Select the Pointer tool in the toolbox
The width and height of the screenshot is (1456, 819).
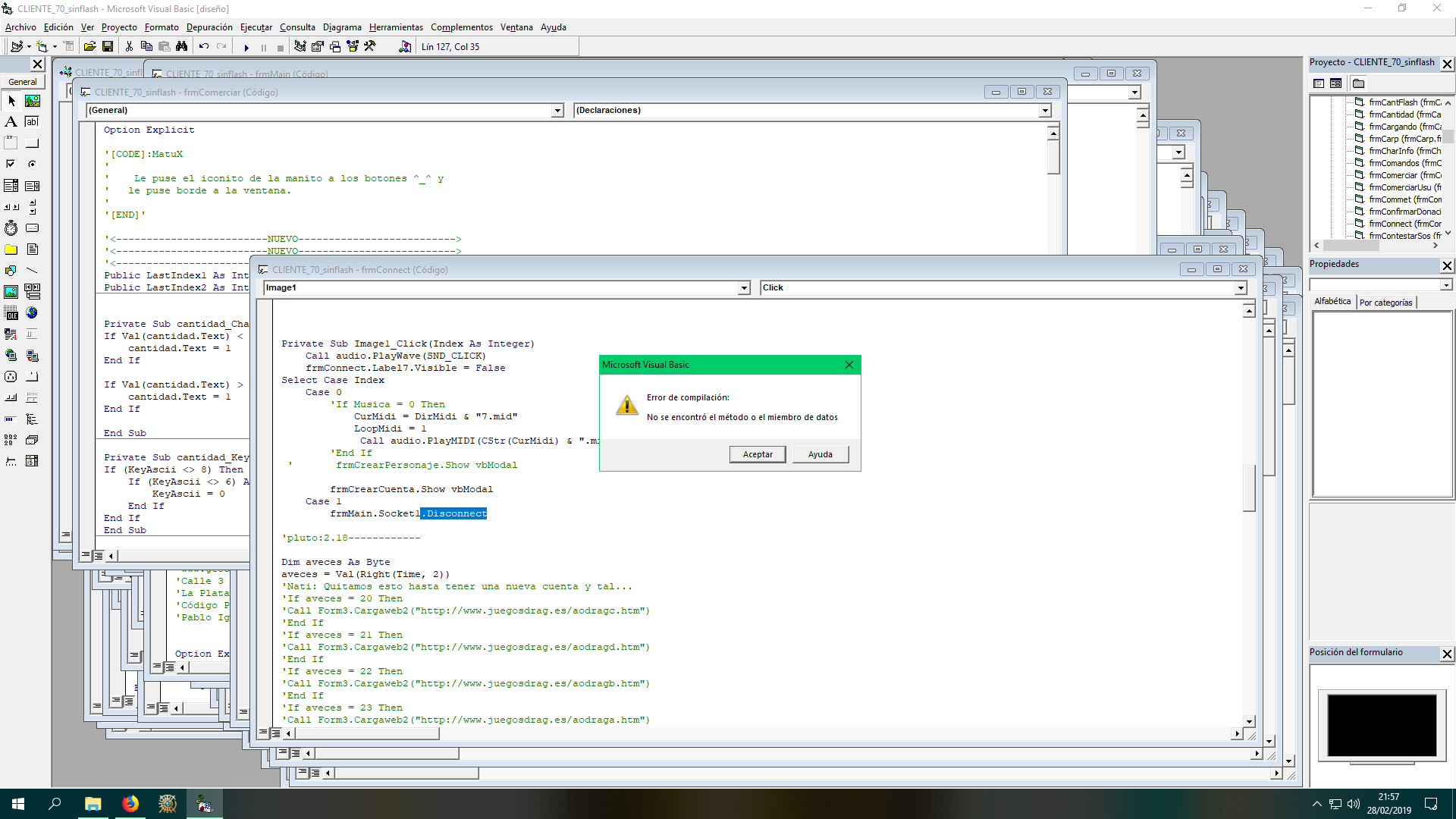point(11,101)
